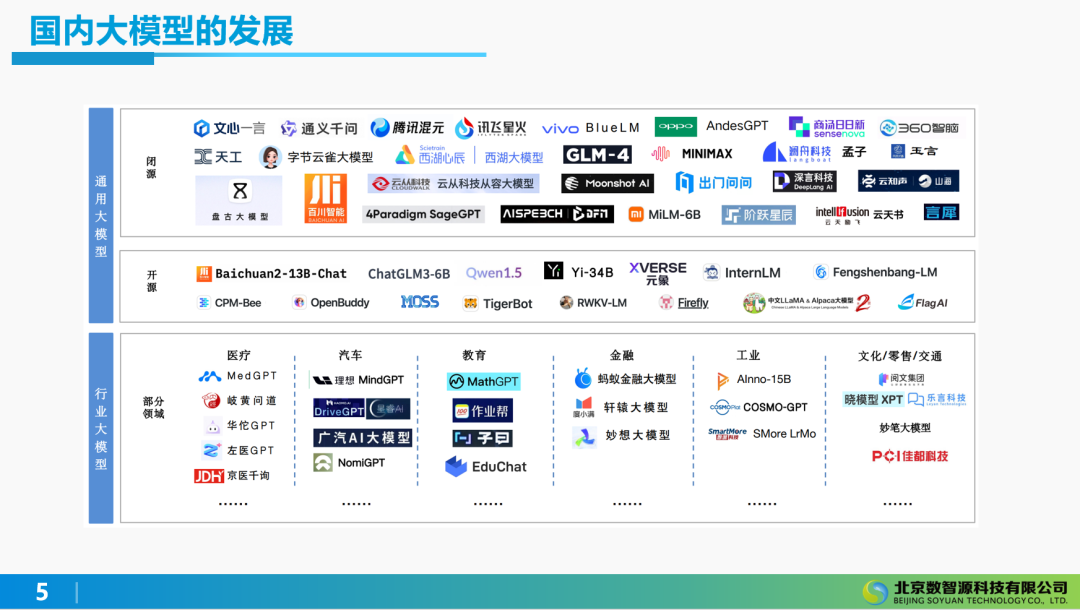Click the 讯飞星火 logo
The image size is (1080, 610).
point(490,127)
